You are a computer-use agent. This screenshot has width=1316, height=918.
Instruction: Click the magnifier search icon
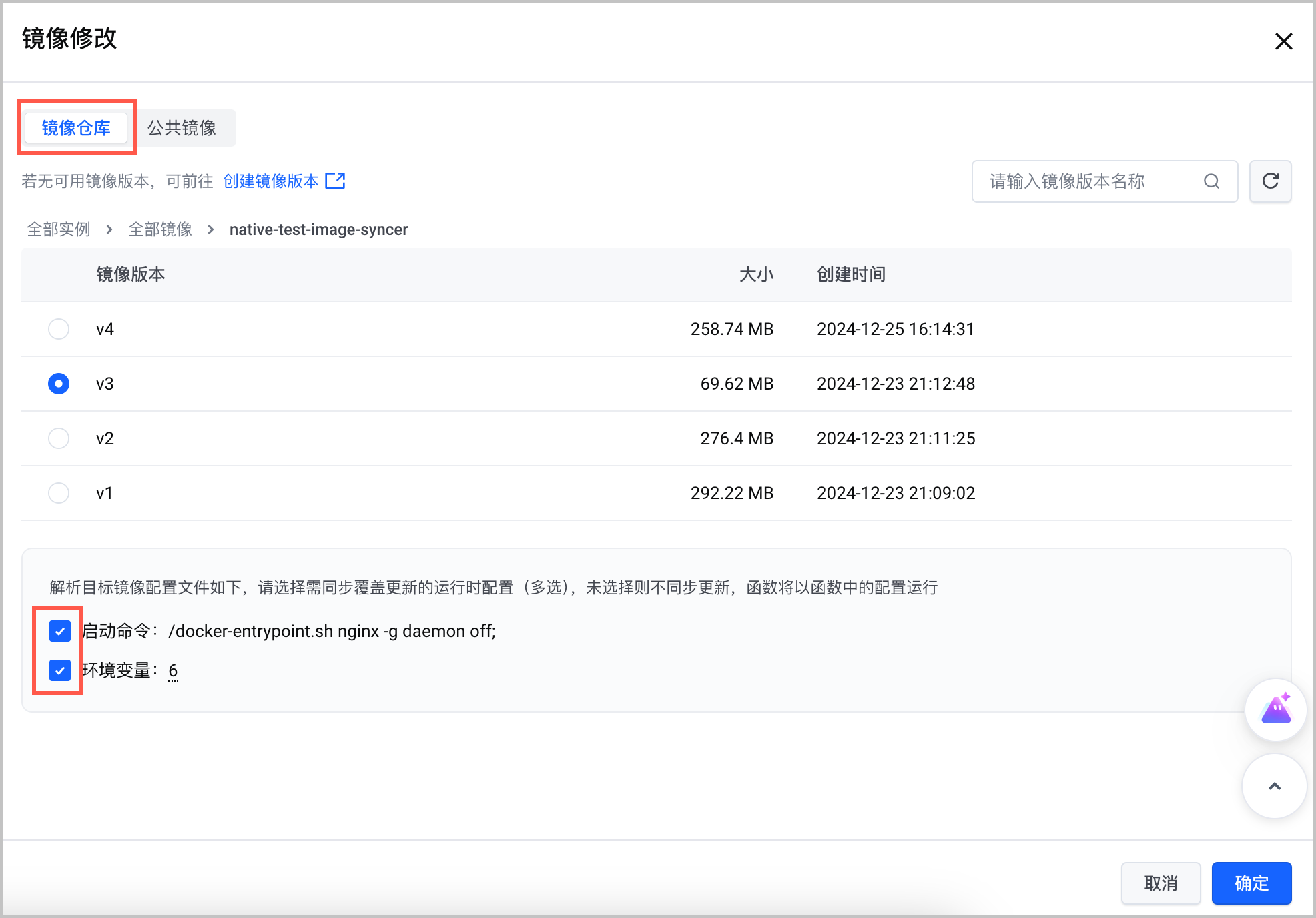point(1212,181)
